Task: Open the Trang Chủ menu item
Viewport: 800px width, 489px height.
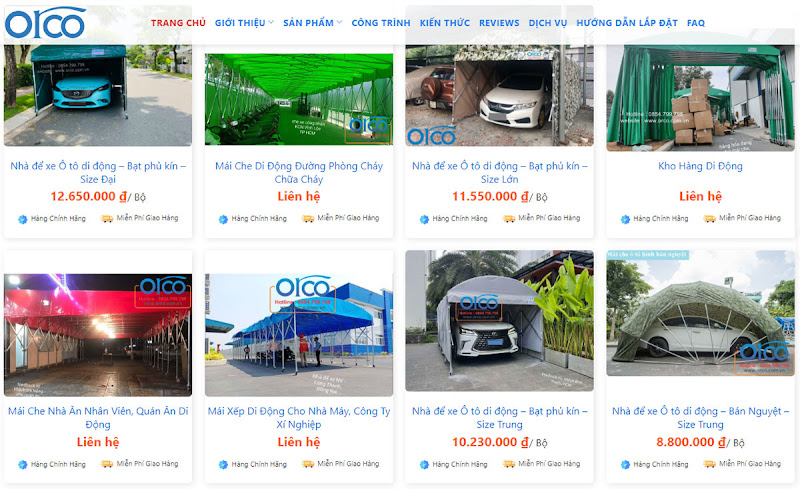Action: pyautogui.click(x=178, y=23)
